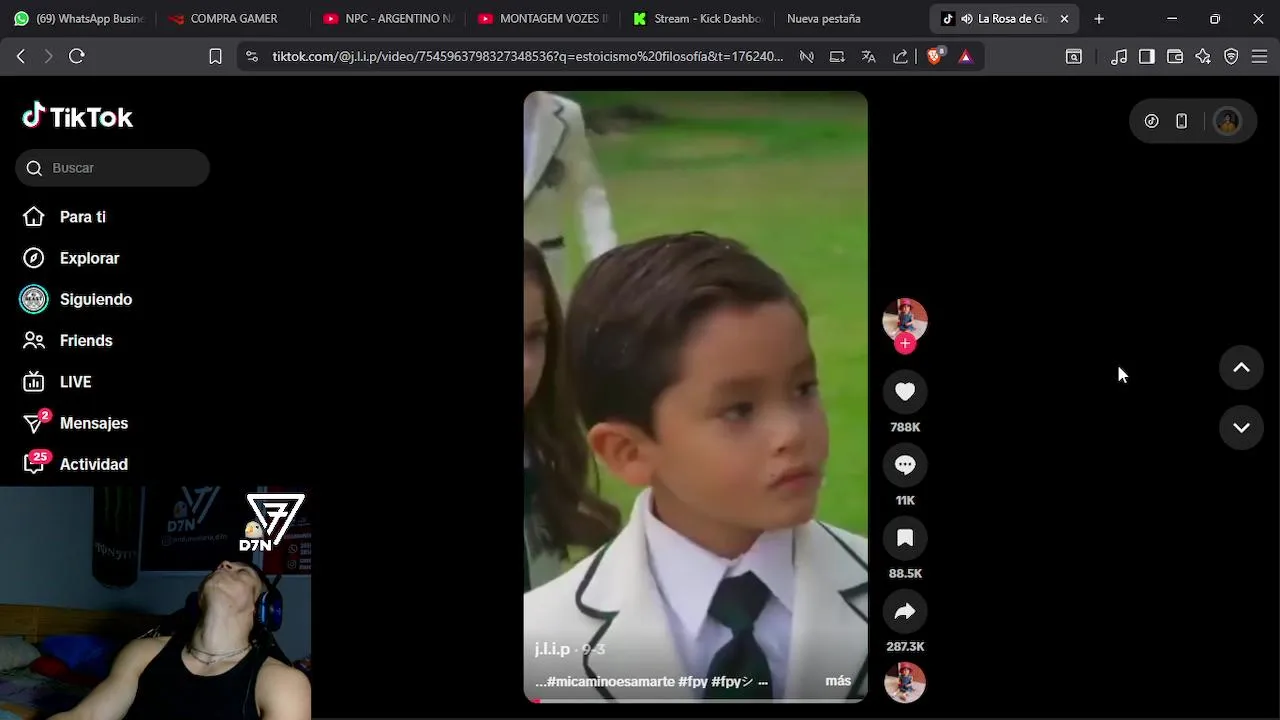Open get coins icon top right
The image size is (1280, 720).
click(x=1152, y=121)
